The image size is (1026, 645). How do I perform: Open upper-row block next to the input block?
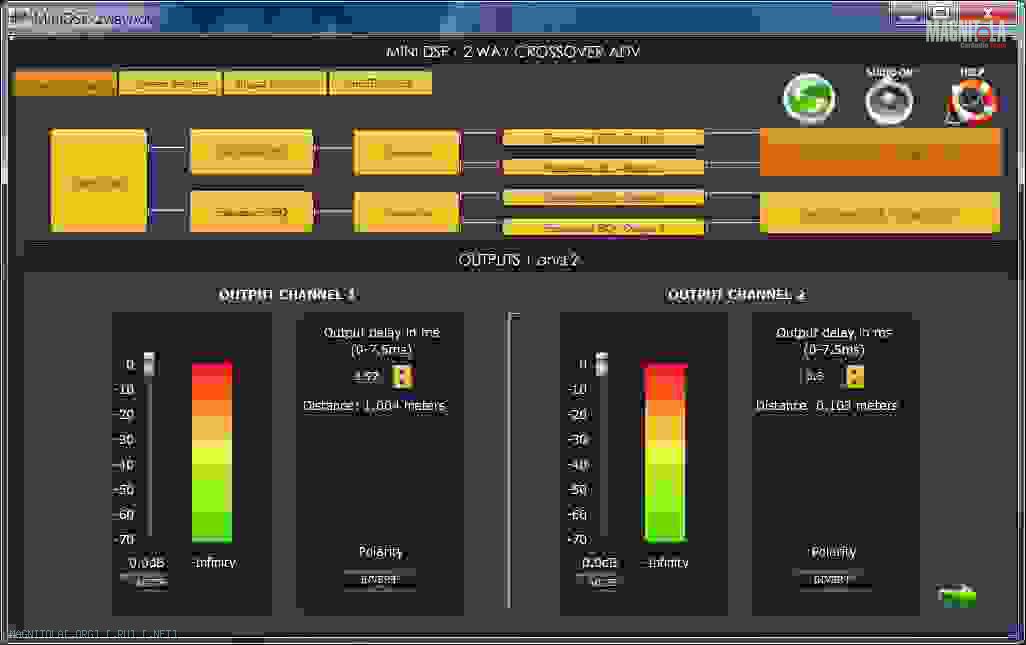pyautogui.click(x=252, y=152)
